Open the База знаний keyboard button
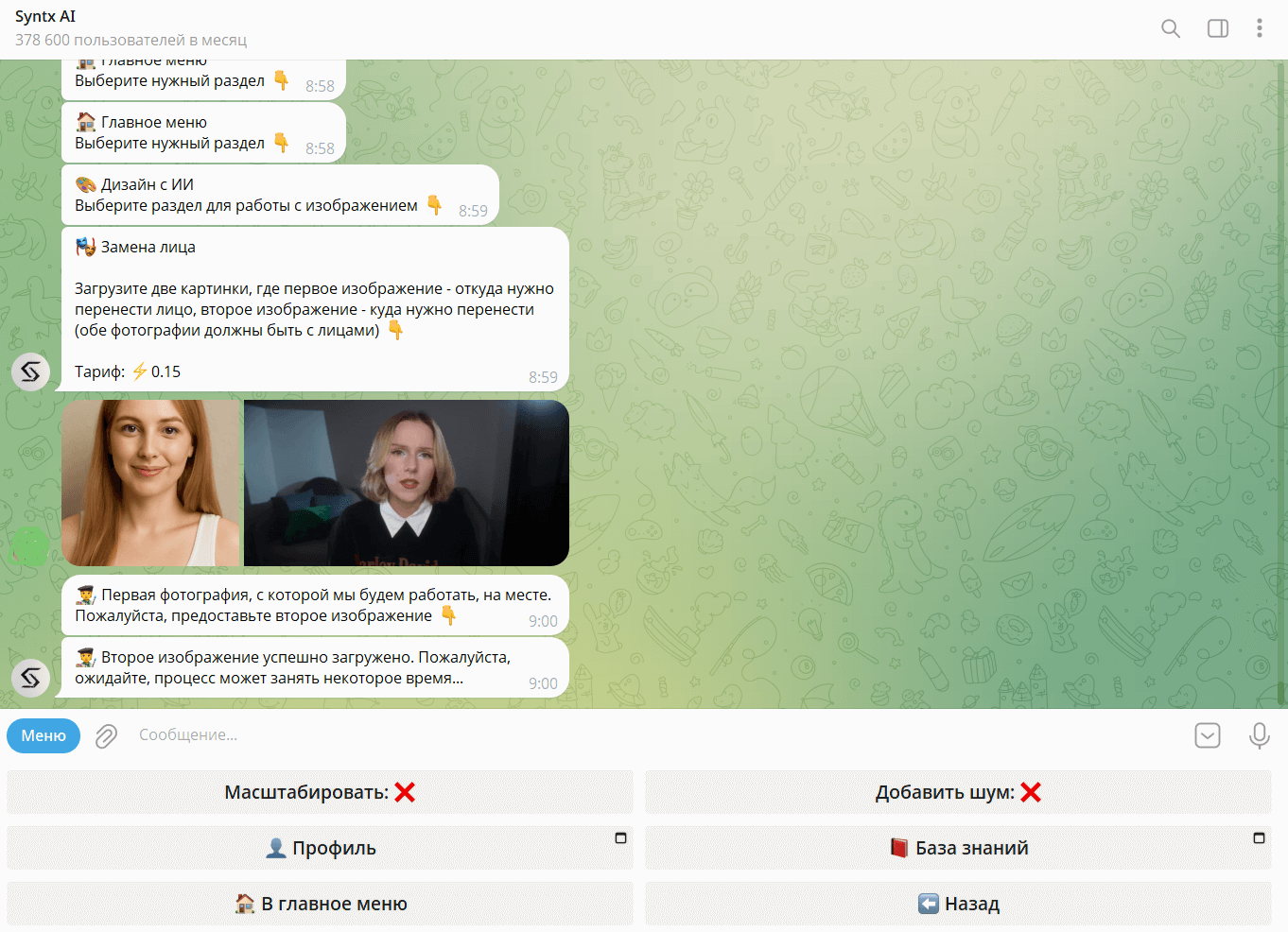The width and height of the screenshot is (1288, 932). (958, 848)
